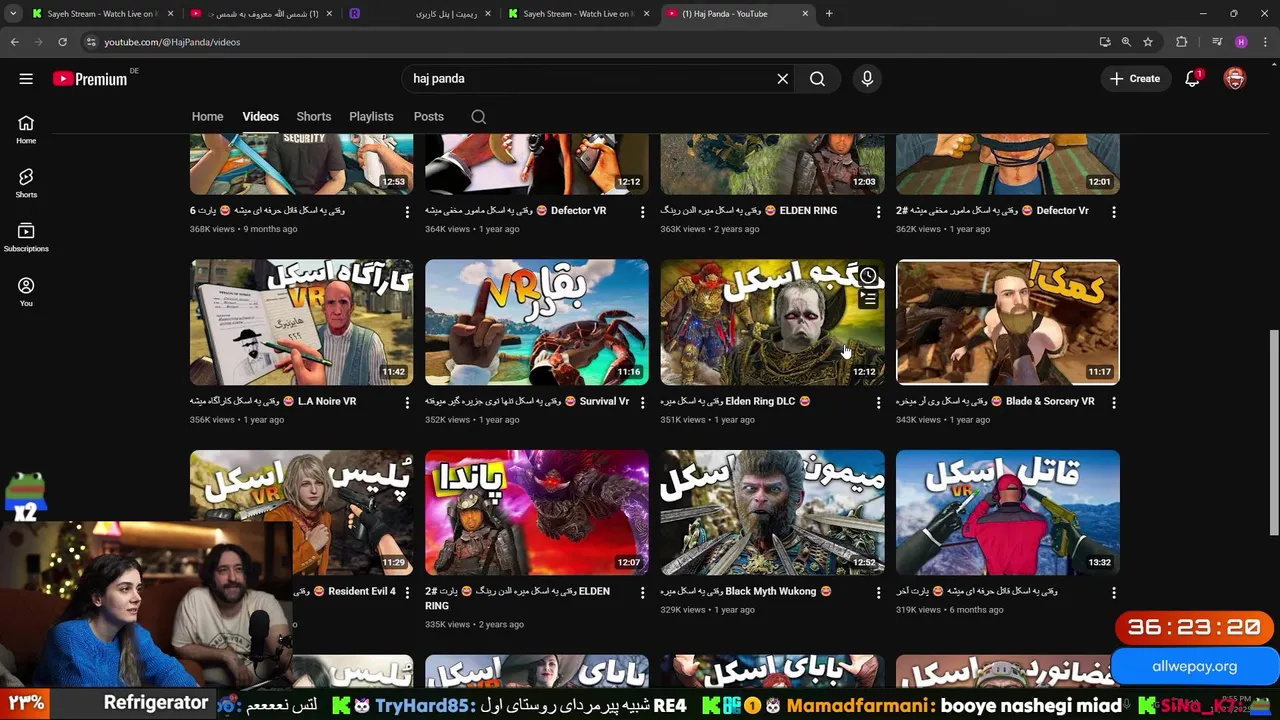Screen dimensions: 1280x720
Task: Switch to the ریمیت browser tab
Action: (x=418, y=14)
